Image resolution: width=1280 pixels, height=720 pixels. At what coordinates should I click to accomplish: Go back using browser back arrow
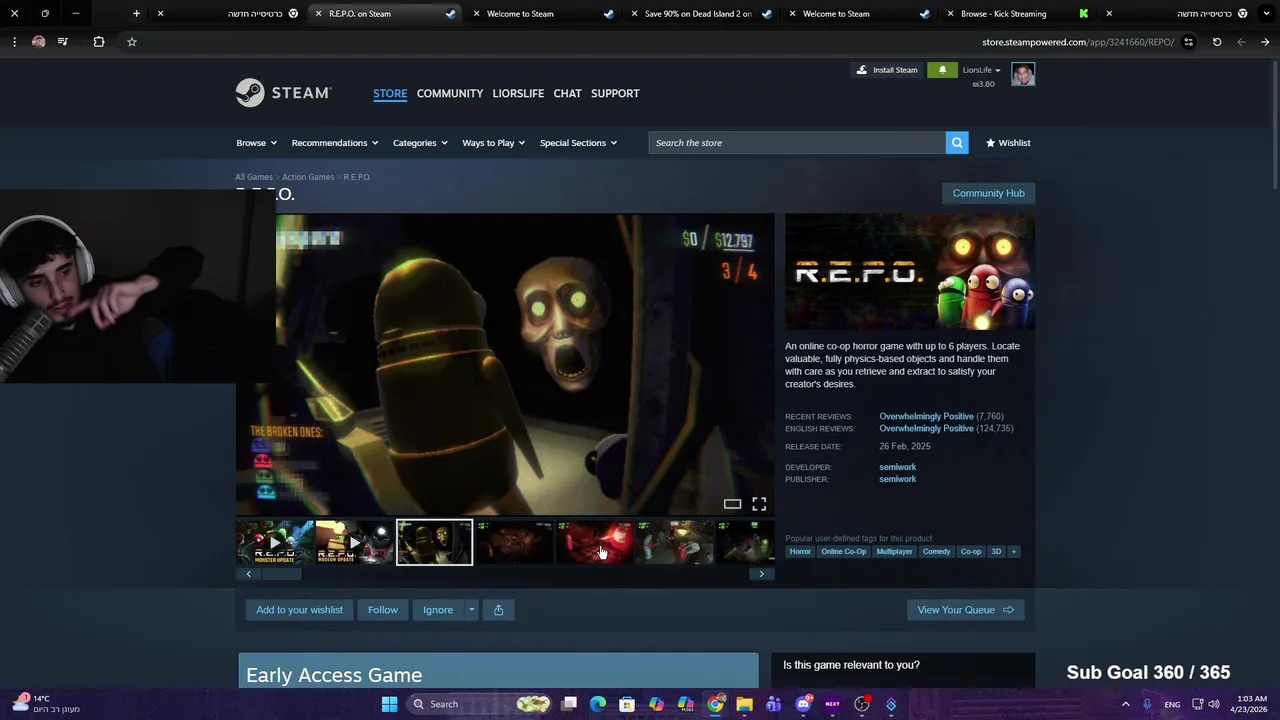[x=1265, y=42]
